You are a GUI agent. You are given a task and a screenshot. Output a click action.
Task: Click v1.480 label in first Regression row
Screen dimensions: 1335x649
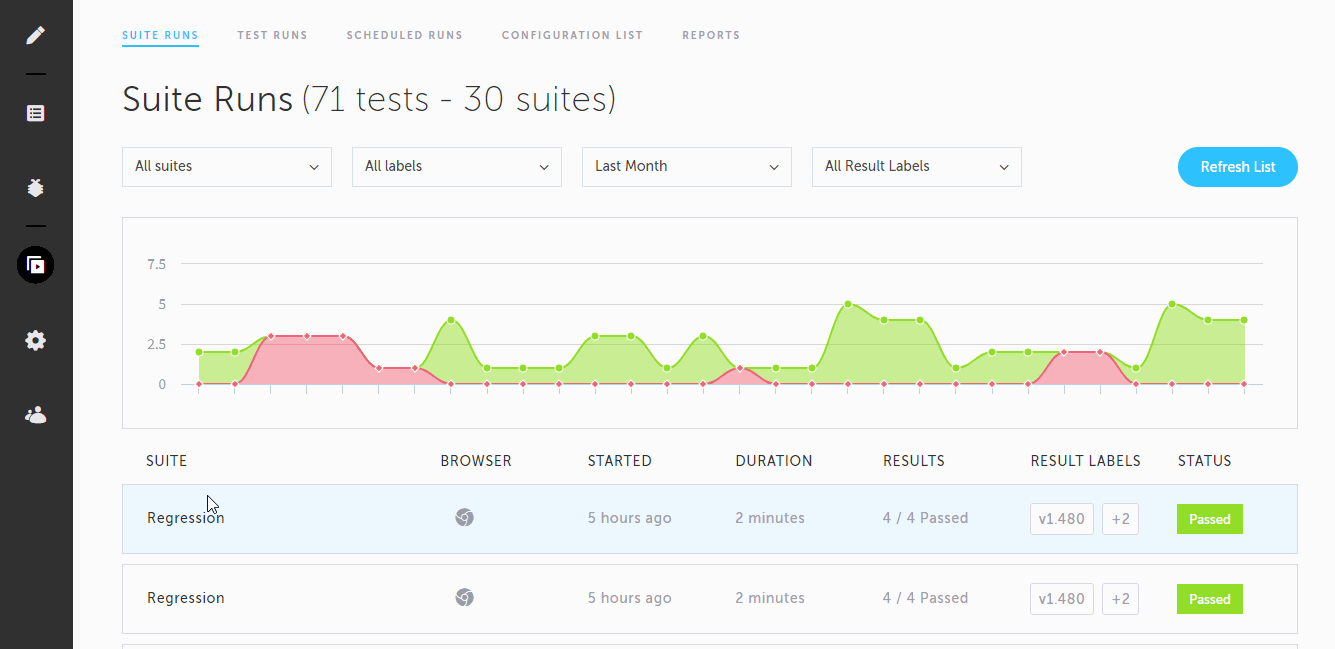point(1062,519)
